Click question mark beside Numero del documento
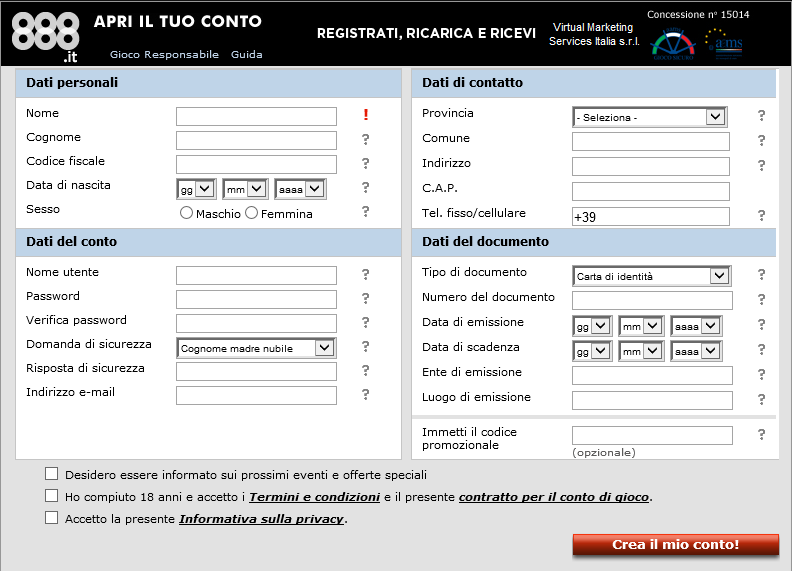The height and width of the screenshot is (571, 792). point(762,300)
